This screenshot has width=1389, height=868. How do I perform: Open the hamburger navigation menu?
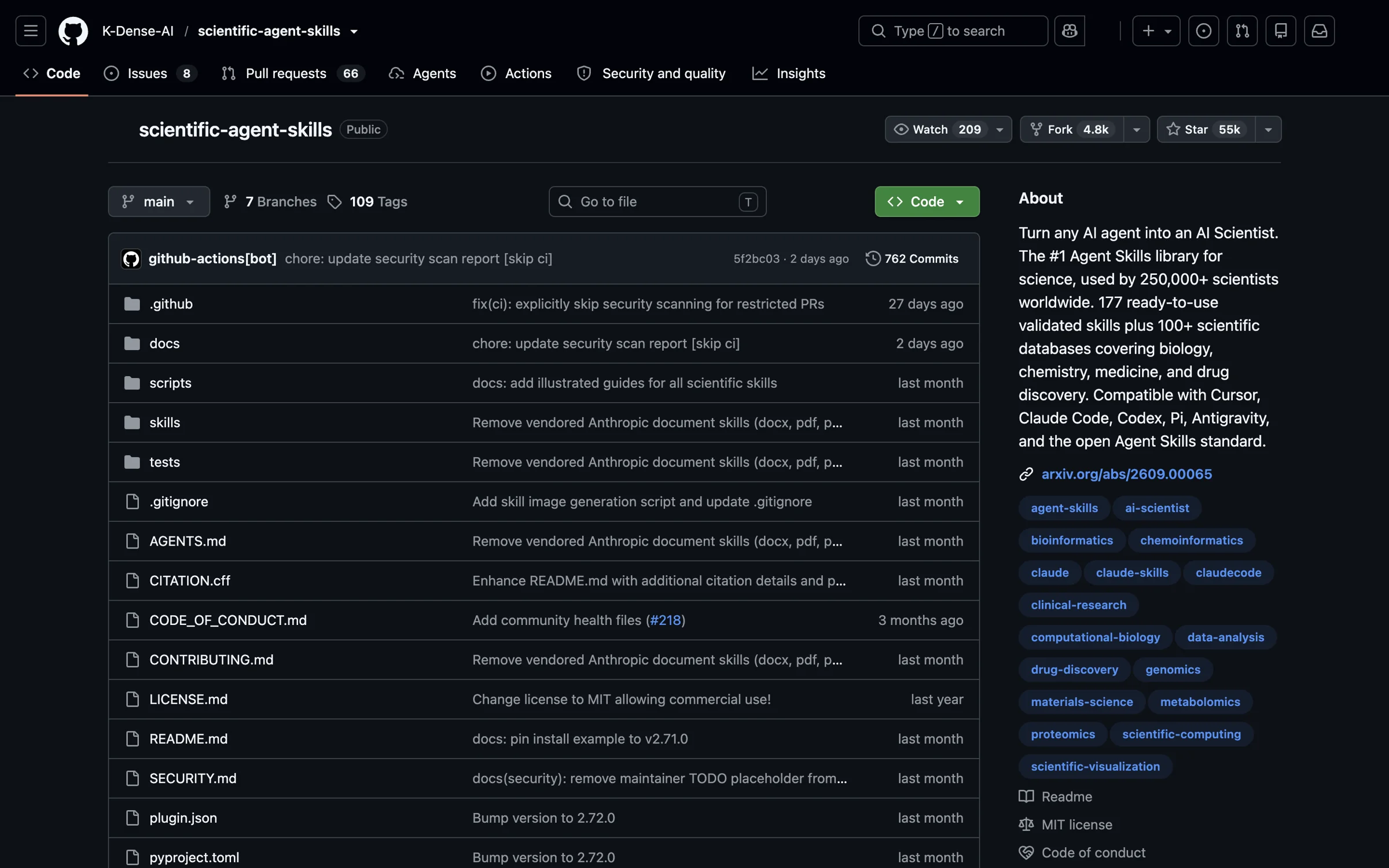[31, 31]
